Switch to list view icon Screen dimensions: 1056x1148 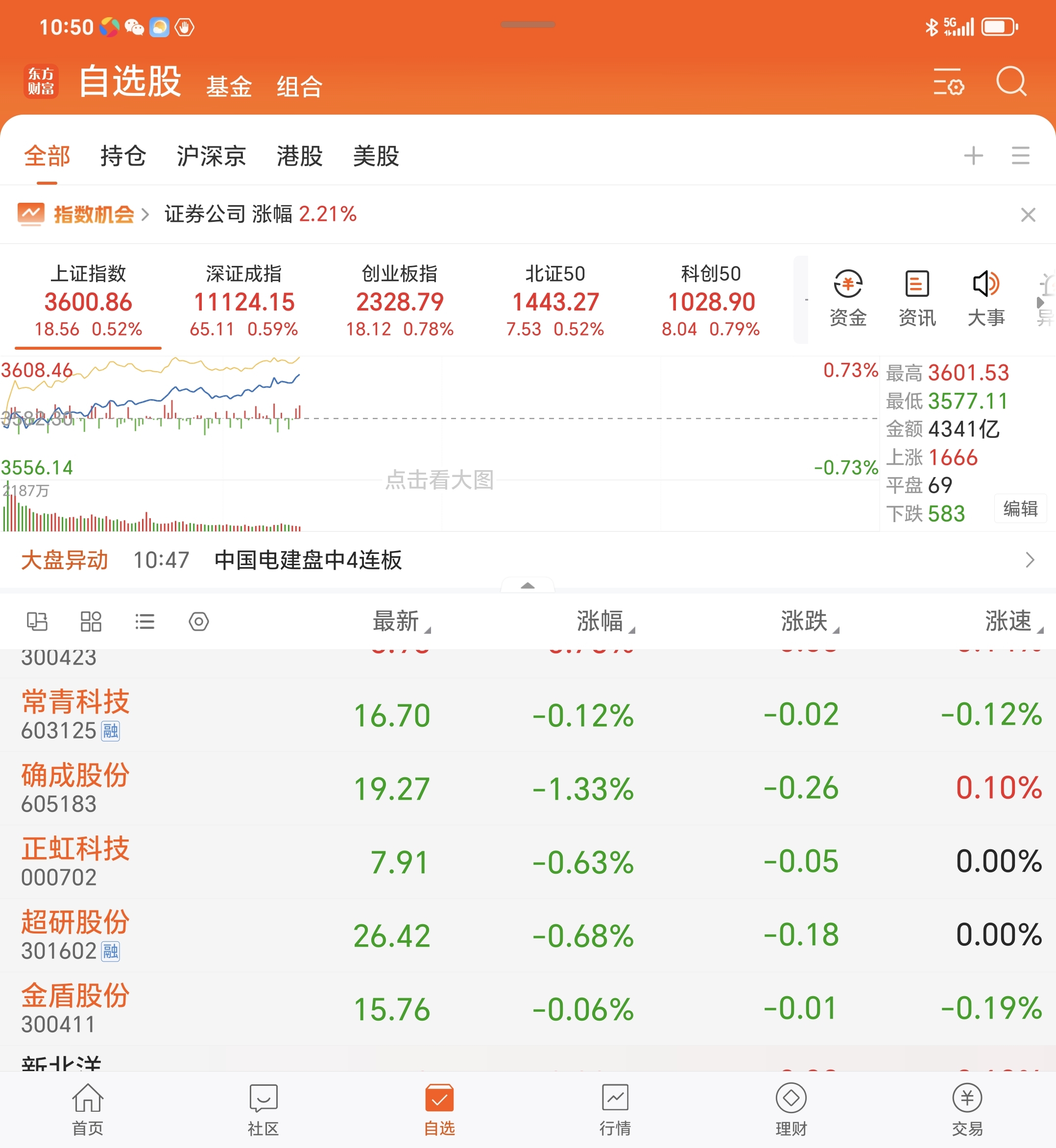(x=144, y=621)
